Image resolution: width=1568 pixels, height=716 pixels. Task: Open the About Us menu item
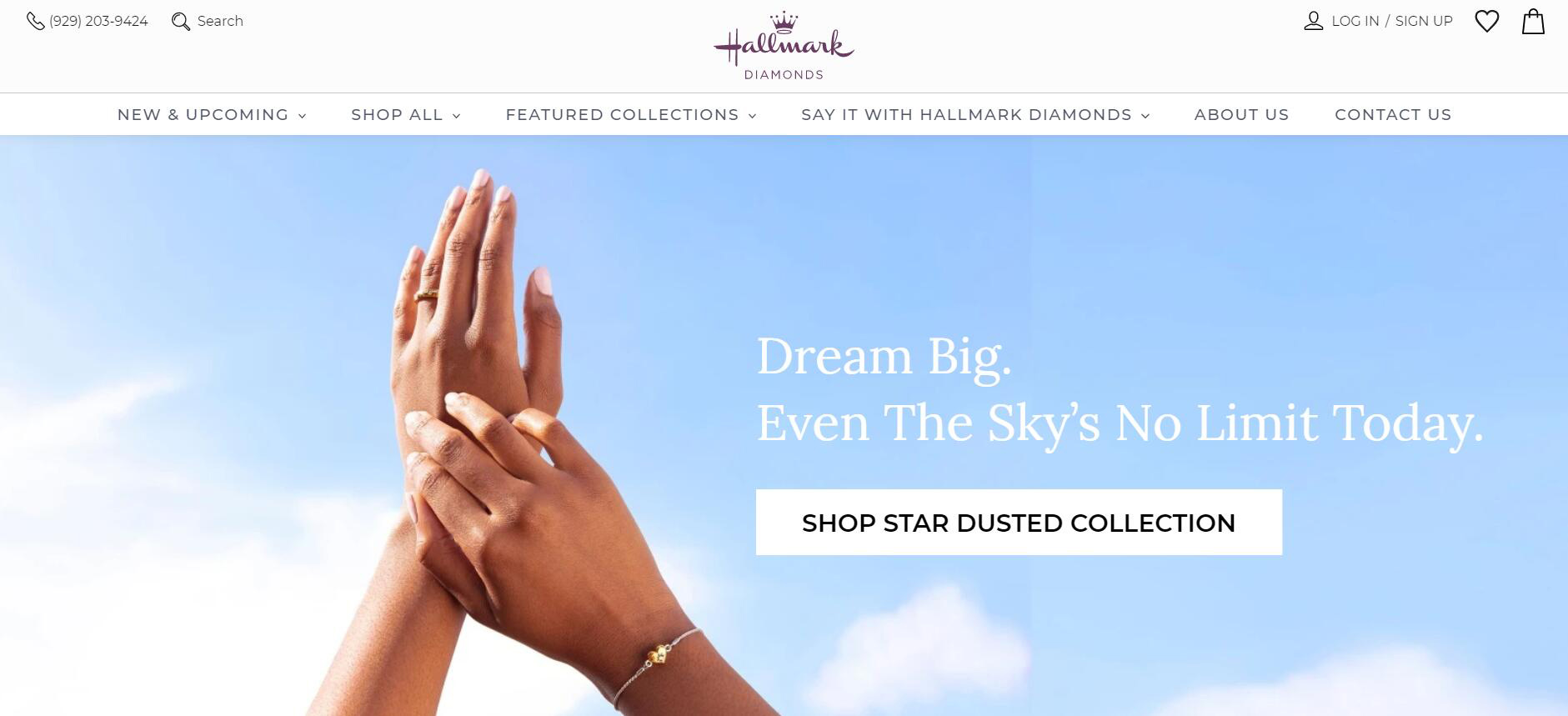click(1241, 115)
